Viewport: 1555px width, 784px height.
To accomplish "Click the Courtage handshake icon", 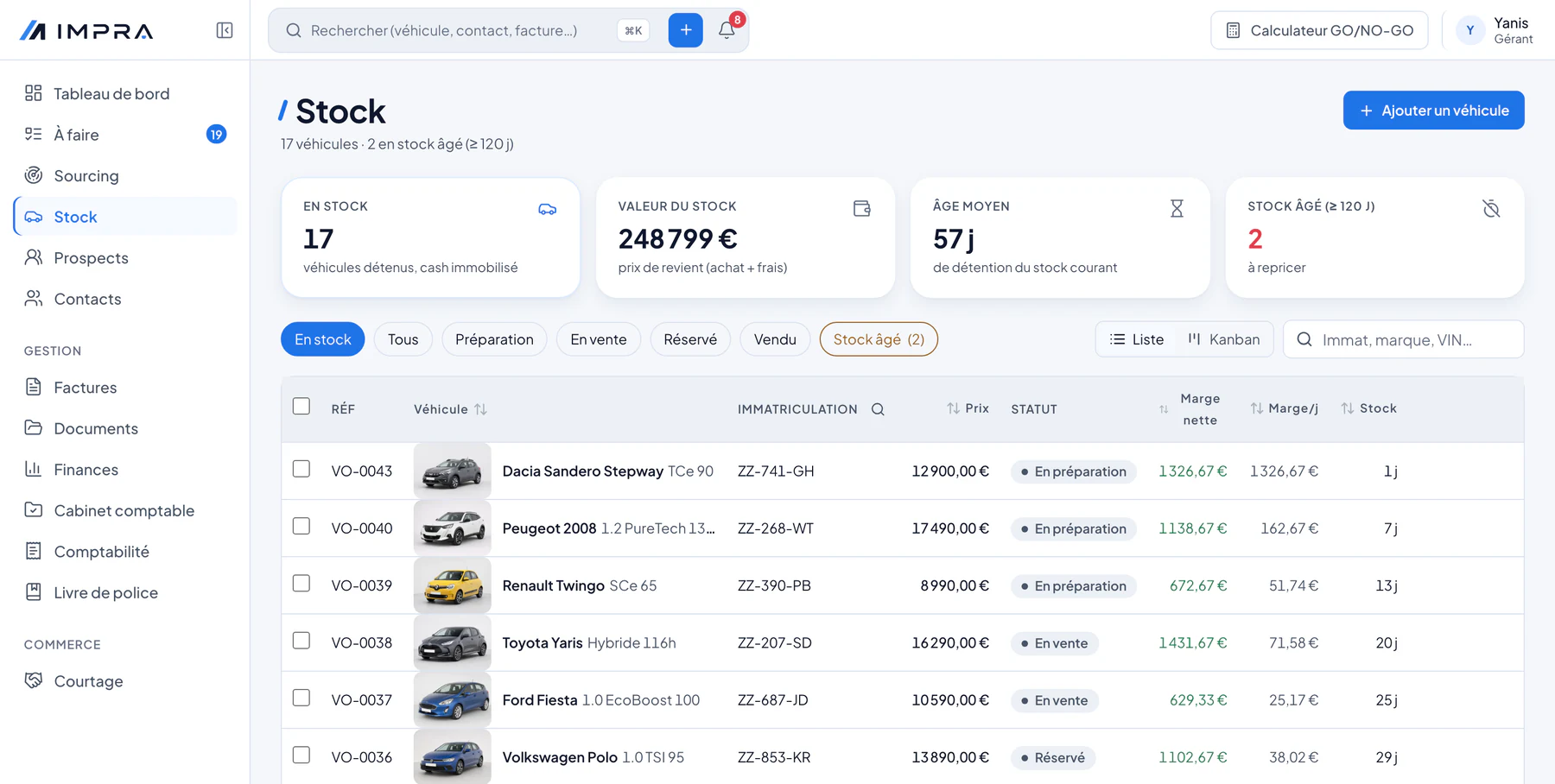I will pyautogui.click(x=34, y=680).
